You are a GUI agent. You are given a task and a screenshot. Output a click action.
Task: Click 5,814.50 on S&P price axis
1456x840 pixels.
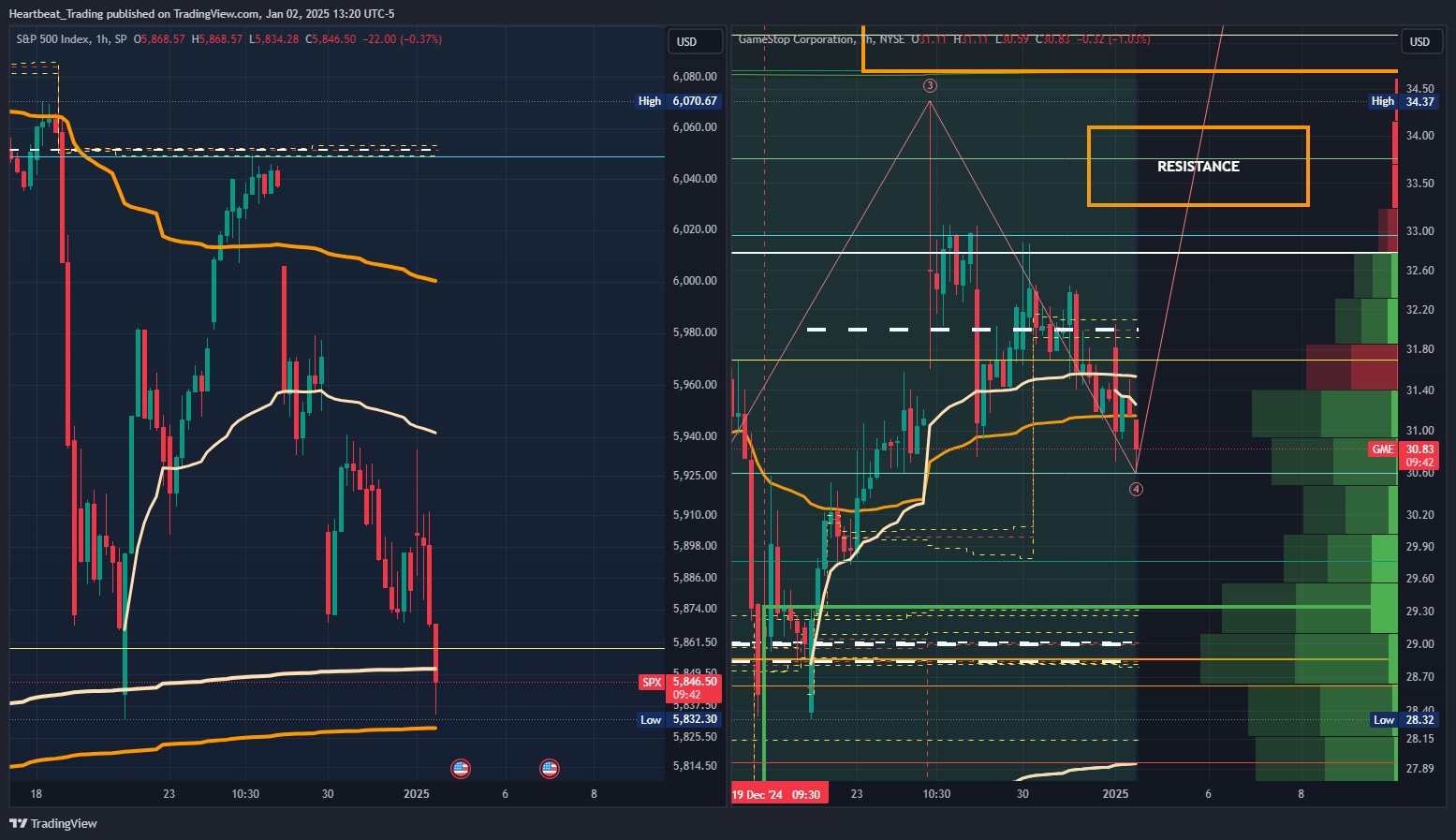pos(695,766)
